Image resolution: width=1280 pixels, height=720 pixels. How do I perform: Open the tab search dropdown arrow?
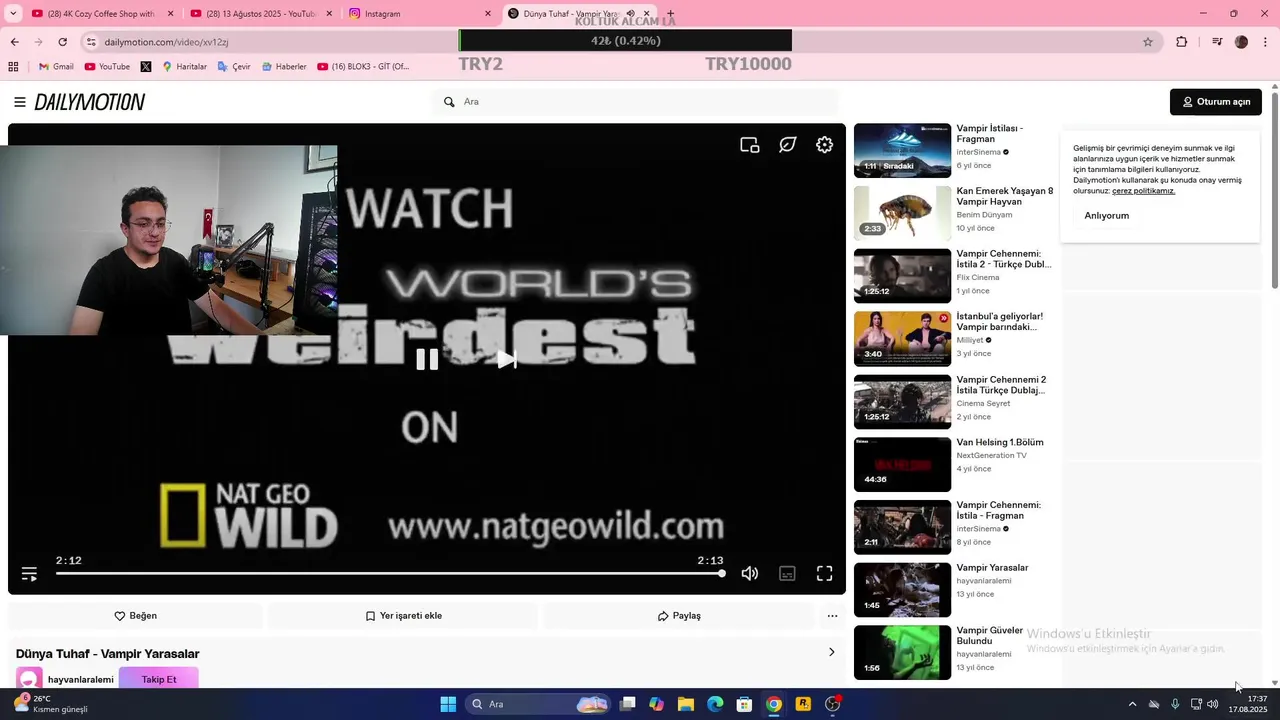coord(13,13)
